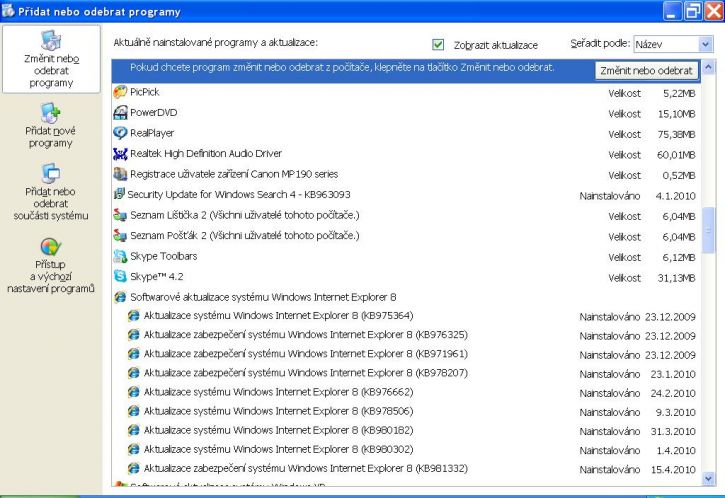Click the PowerDVD program icon
Screen dimensions: 725x498
120,112
